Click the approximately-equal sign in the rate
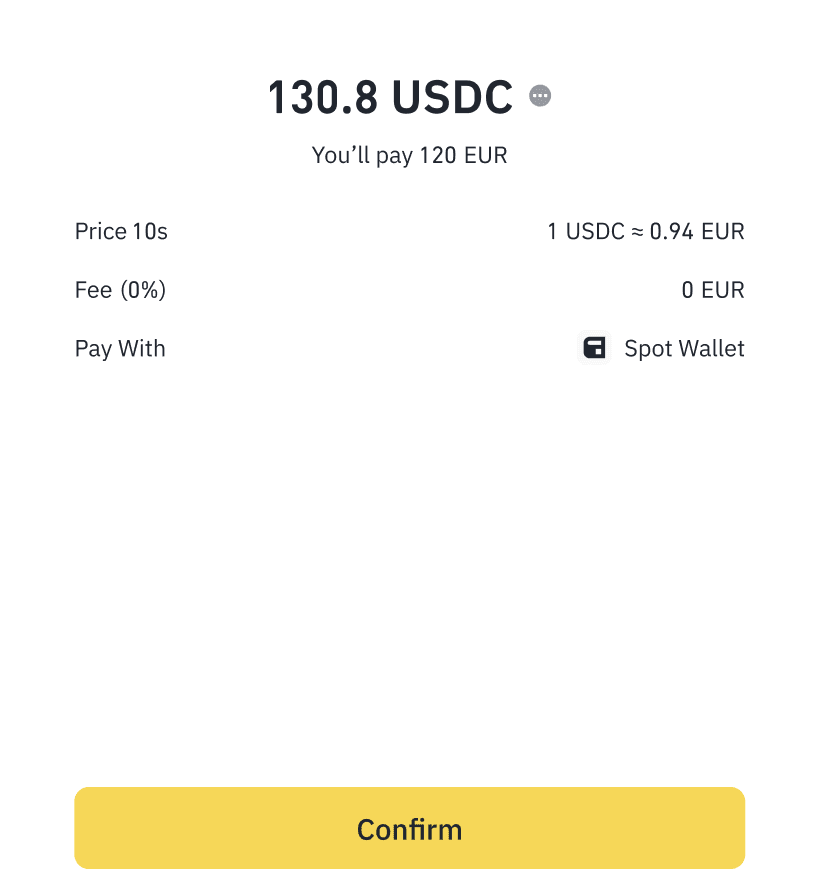Screen dimensions: 814x894 point(637,232)
